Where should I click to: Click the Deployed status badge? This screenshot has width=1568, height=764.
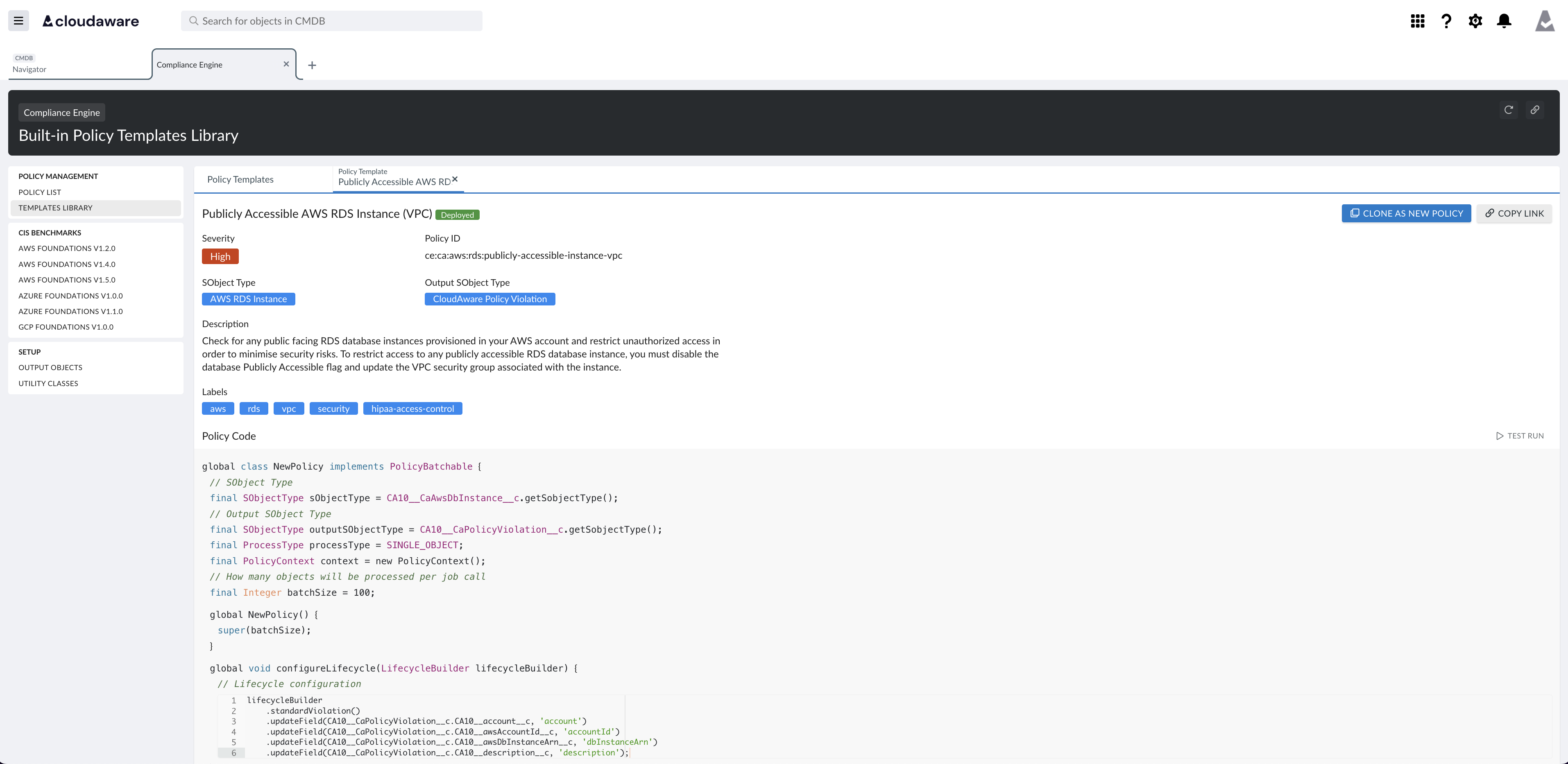pos(458,215)
